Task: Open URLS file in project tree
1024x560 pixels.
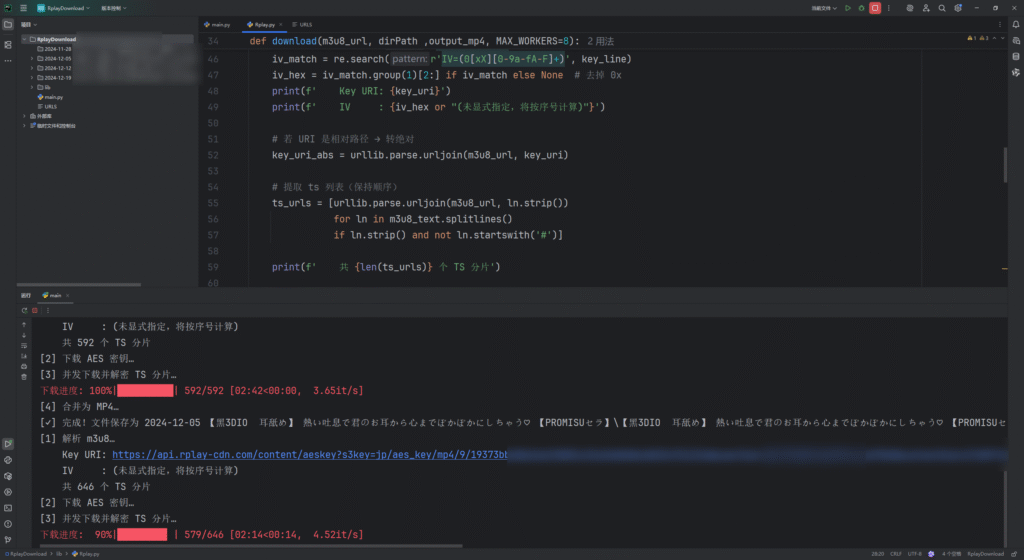Action: [48, 106]
